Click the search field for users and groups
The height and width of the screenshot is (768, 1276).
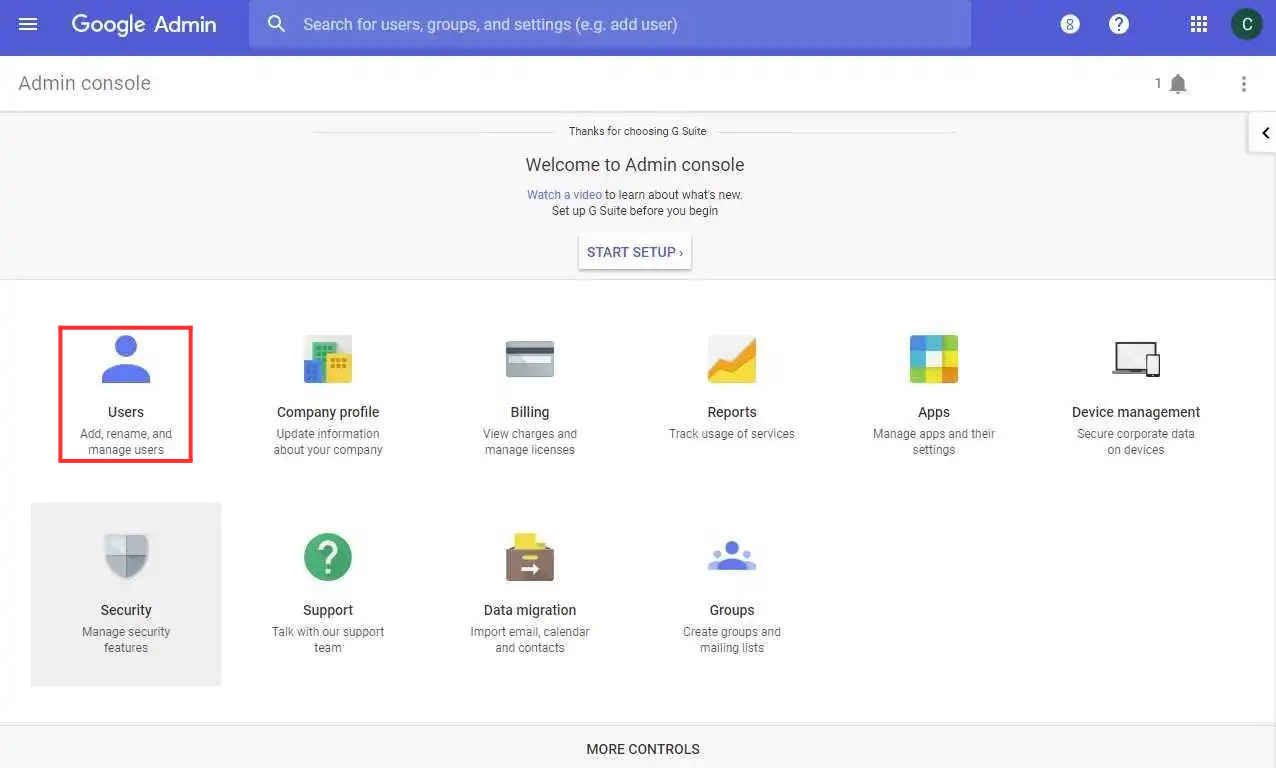620,24
